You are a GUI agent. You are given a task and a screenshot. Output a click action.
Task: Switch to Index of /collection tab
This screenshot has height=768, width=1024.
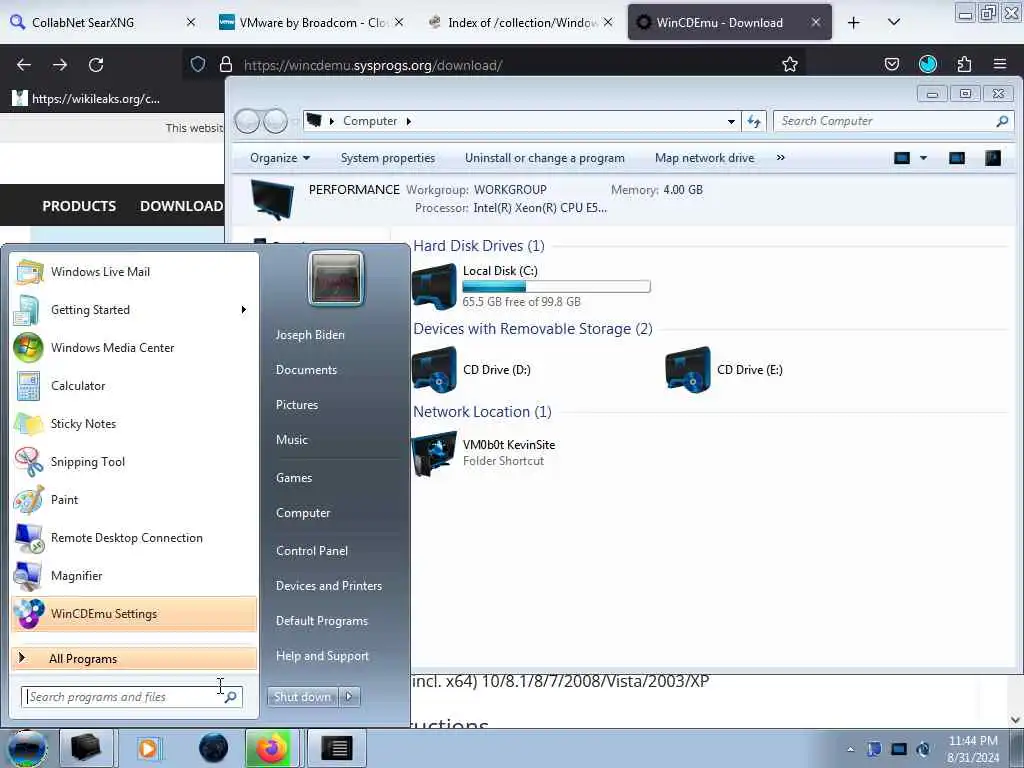pos(520,22)
